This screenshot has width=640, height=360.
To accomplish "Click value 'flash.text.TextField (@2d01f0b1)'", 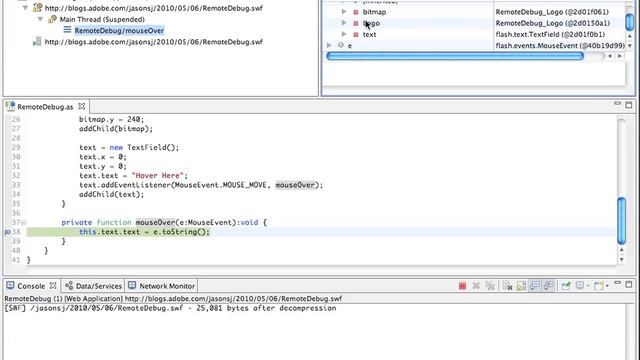I will (550, 35).
